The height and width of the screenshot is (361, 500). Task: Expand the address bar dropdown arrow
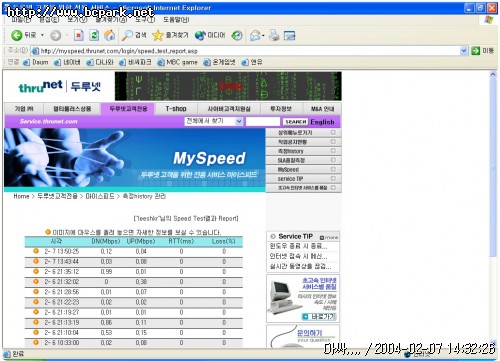[x=464, y=51]
